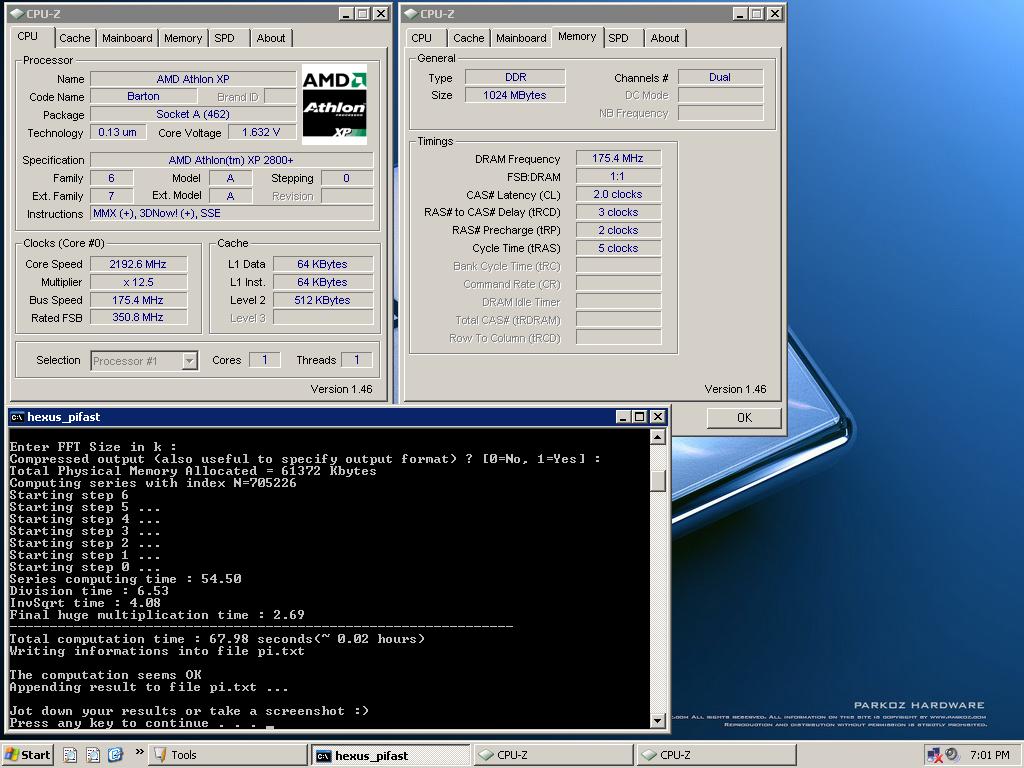Minimize the left CPU-Z window
Screen dimensions: 1024x768
pos(346,13)
